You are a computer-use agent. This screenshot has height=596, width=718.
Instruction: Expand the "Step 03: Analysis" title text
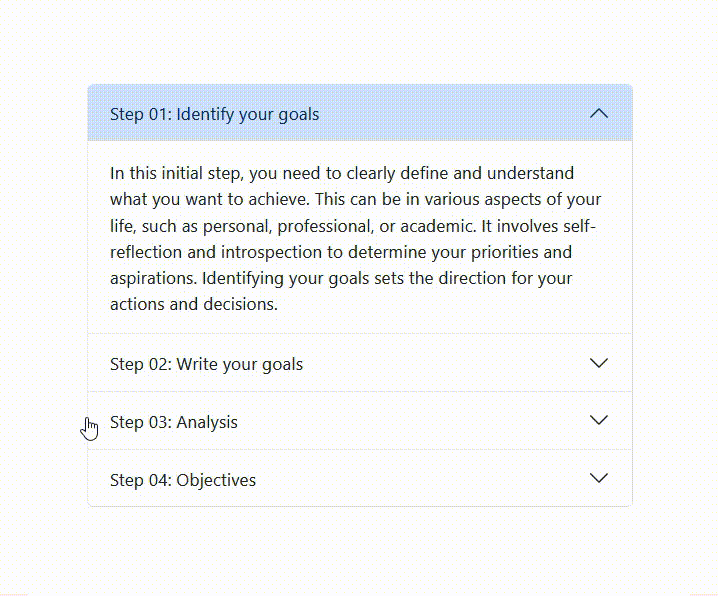[x=174, y=422]
